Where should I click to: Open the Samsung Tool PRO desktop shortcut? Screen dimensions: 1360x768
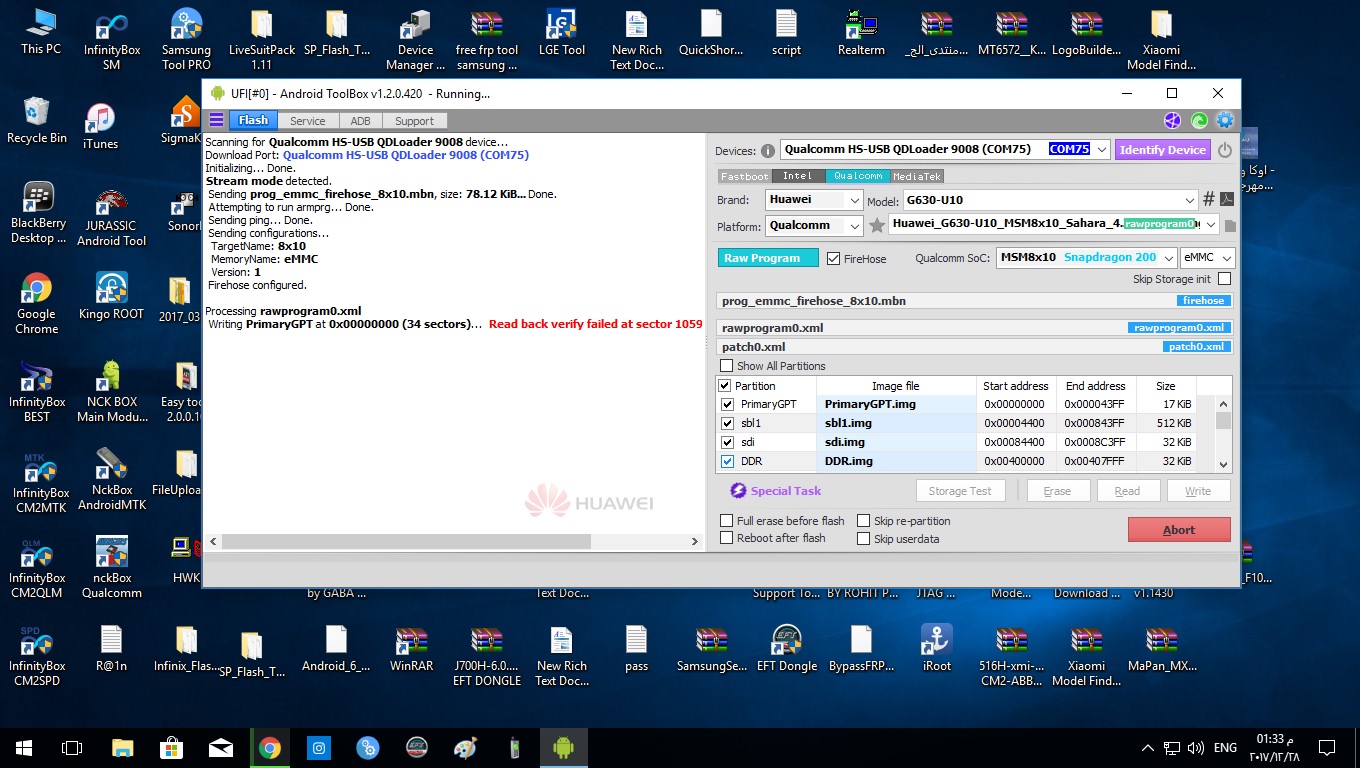click(x=186, y=40)
